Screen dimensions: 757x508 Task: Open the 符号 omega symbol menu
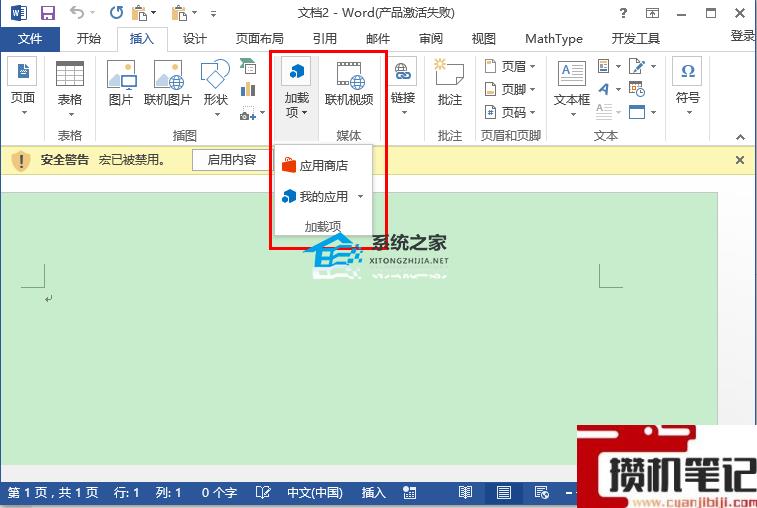687,87
